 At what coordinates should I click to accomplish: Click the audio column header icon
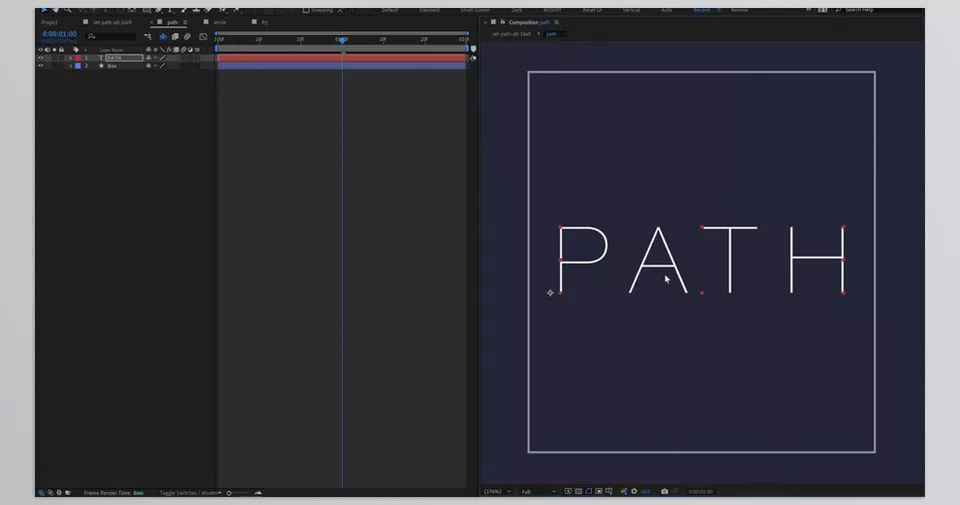(47, 50)
